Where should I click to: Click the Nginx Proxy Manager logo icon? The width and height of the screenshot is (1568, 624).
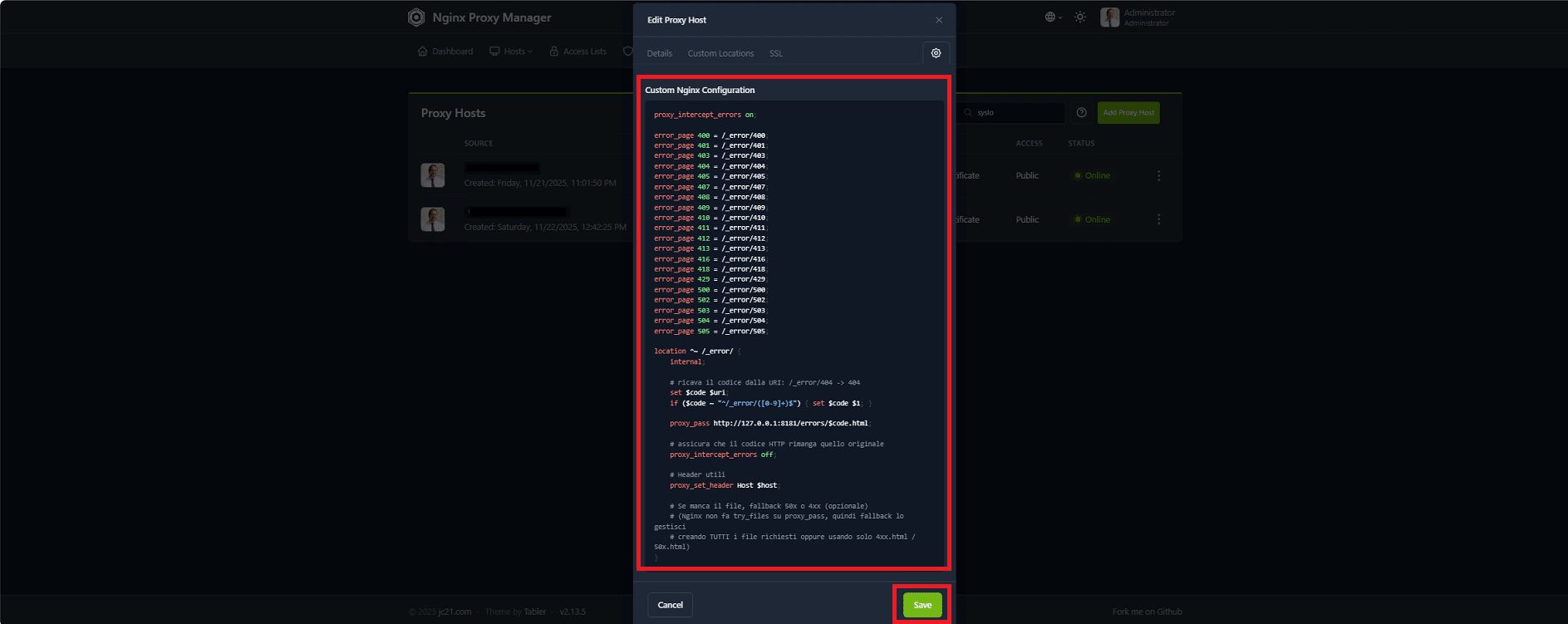416,17
